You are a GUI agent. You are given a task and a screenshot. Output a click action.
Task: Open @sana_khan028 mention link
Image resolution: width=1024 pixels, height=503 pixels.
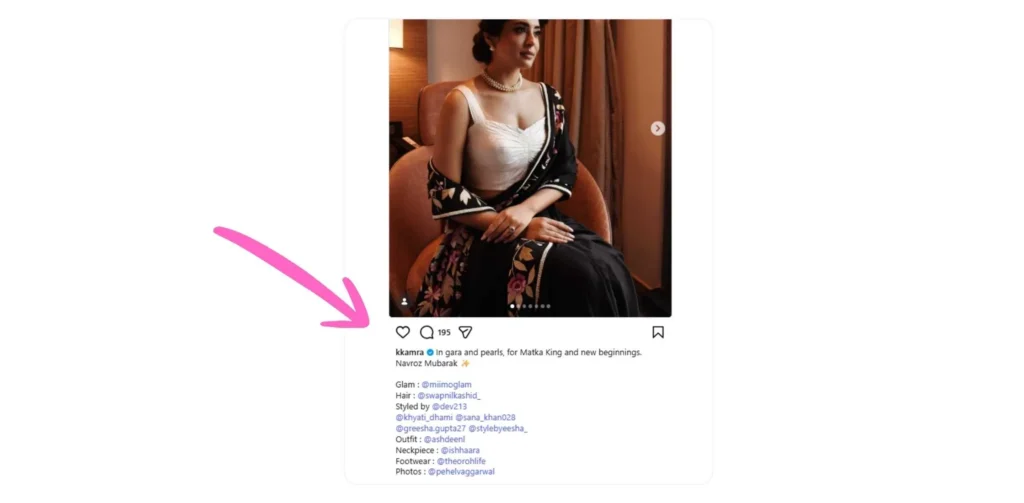(x=485, y=417)
